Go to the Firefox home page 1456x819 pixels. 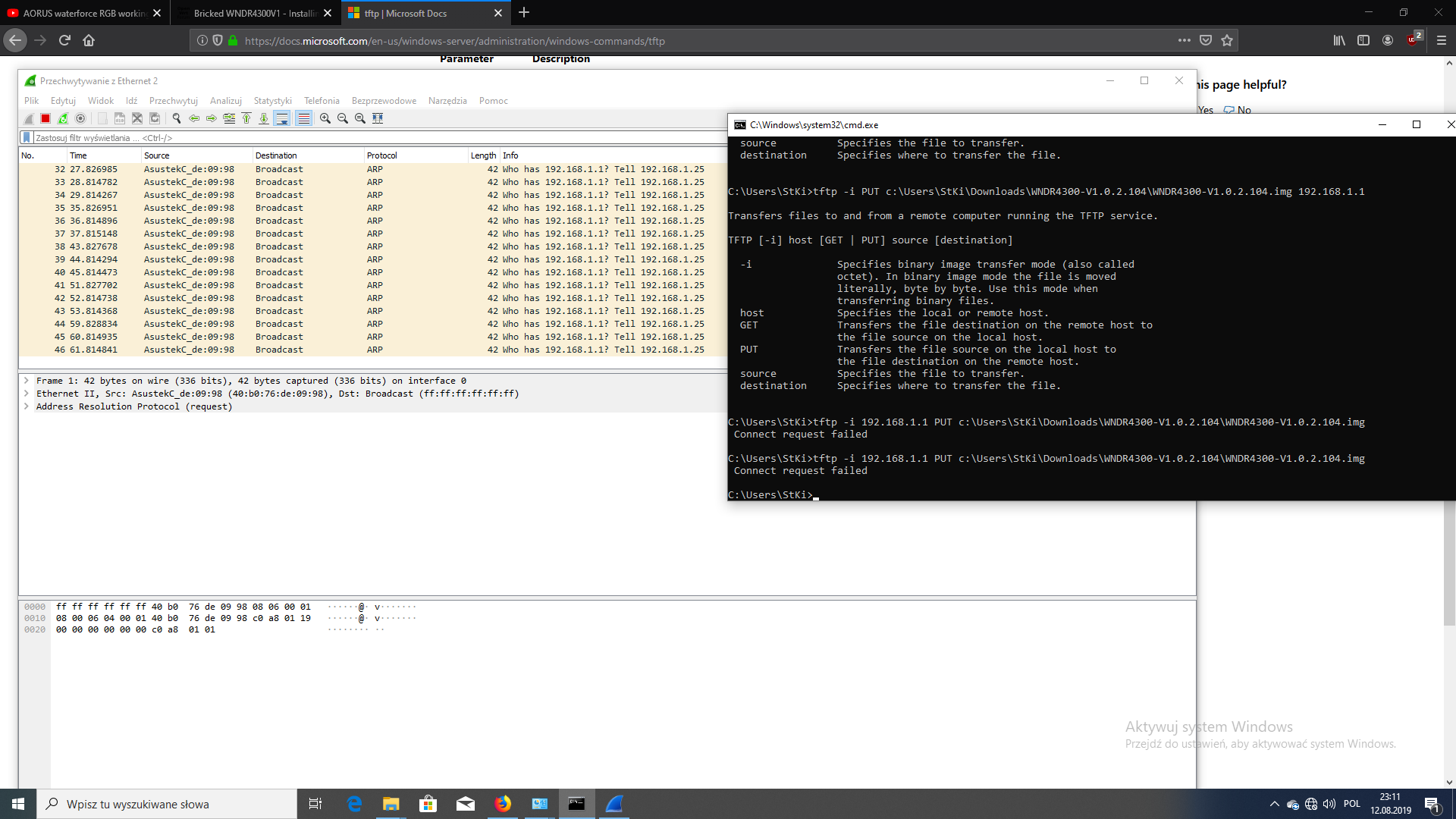coord(89,40)
